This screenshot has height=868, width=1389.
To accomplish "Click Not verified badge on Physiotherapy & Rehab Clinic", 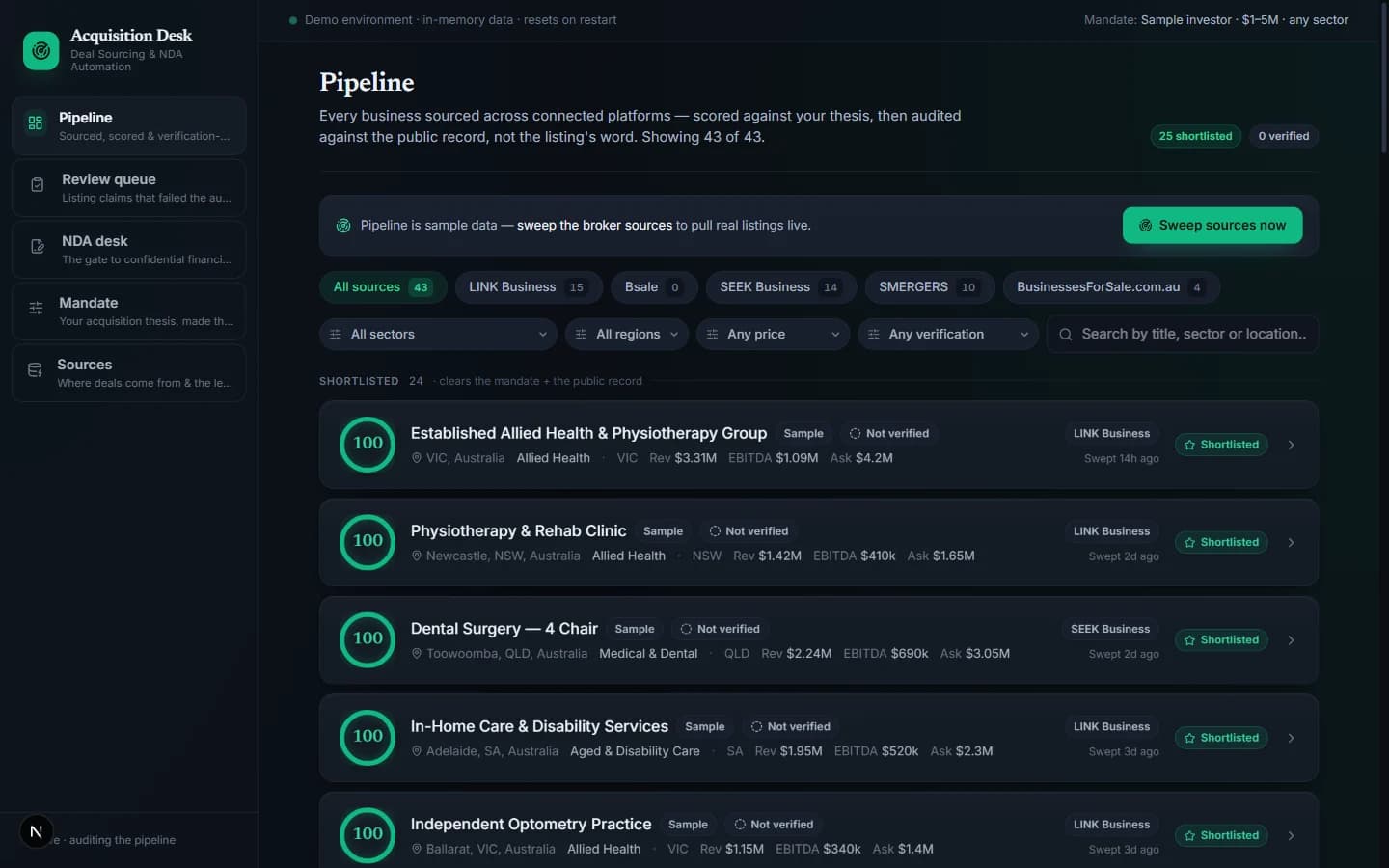I will pos(749,531).
